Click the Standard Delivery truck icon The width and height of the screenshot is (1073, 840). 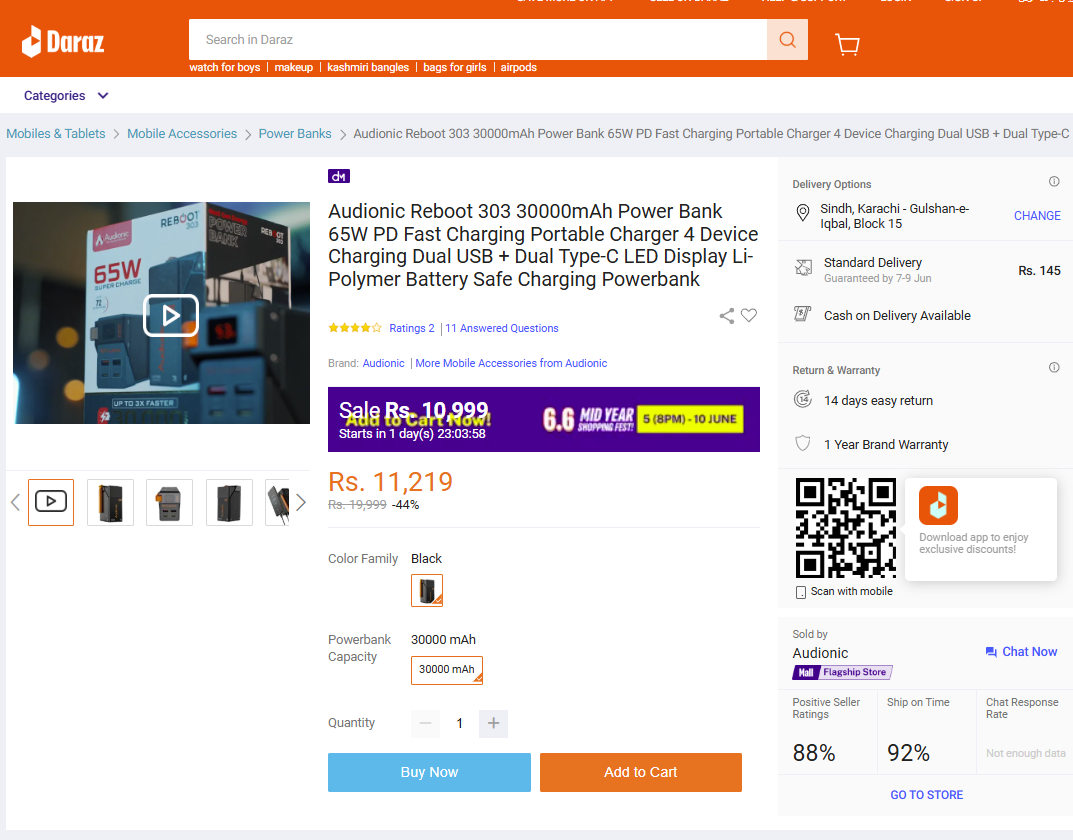(803, 267)
